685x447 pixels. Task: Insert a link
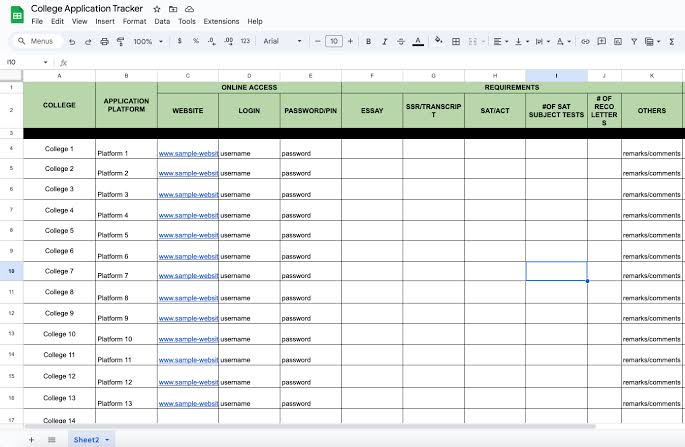click(585, 42)
